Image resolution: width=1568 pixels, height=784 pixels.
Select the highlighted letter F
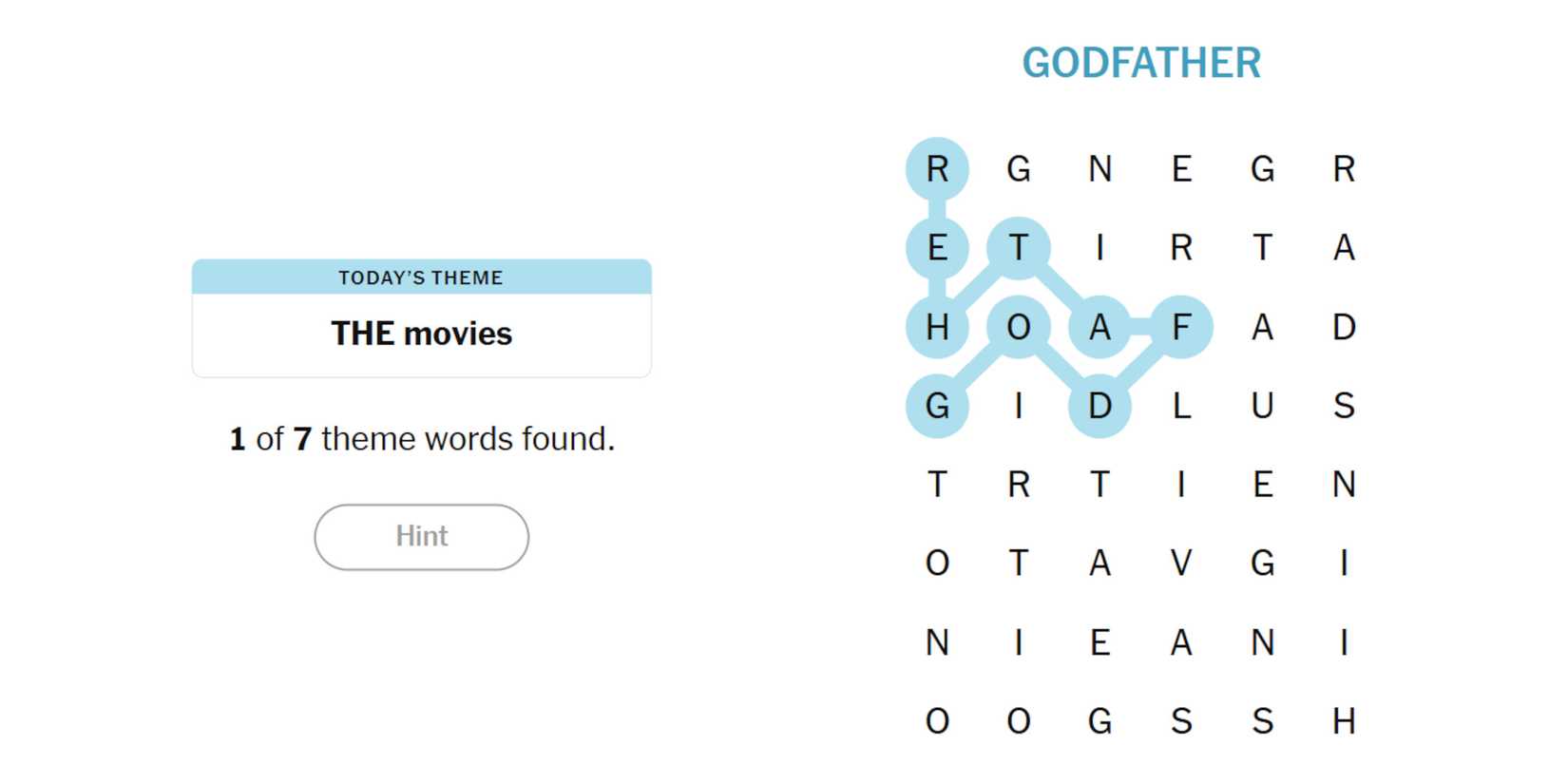[x=1181, y=327]
